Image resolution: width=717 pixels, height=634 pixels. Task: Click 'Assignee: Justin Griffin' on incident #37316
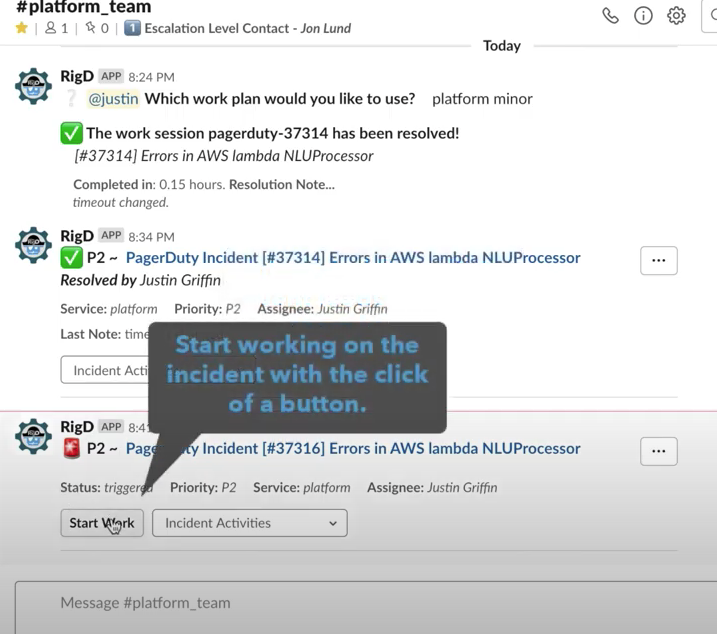432,488
